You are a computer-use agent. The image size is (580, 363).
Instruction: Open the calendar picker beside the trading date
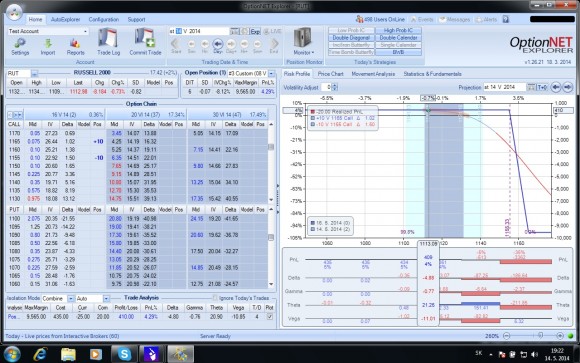[x=235, y=31]
